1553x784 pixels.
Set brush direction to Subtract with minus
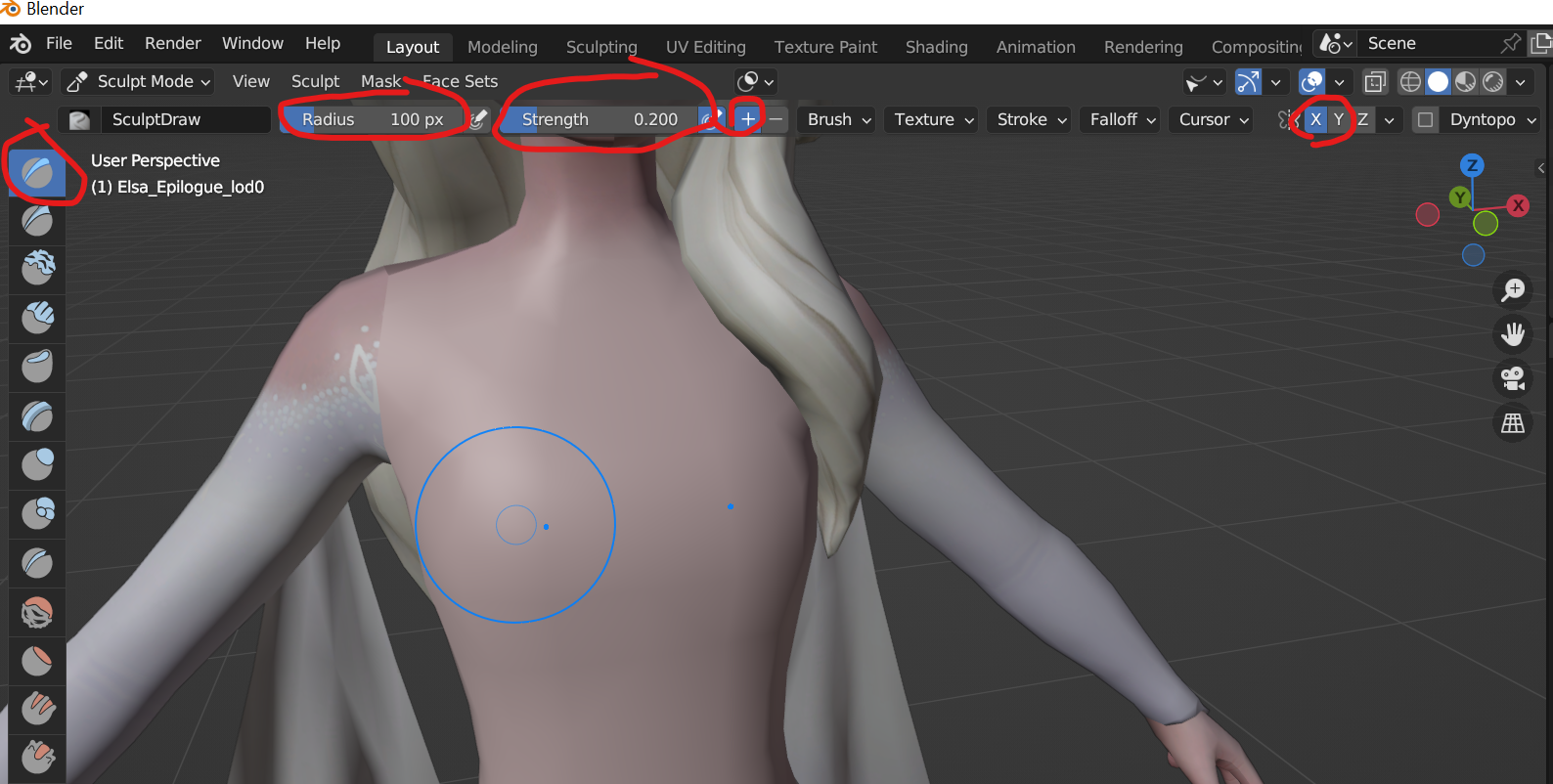click(776, 119)
